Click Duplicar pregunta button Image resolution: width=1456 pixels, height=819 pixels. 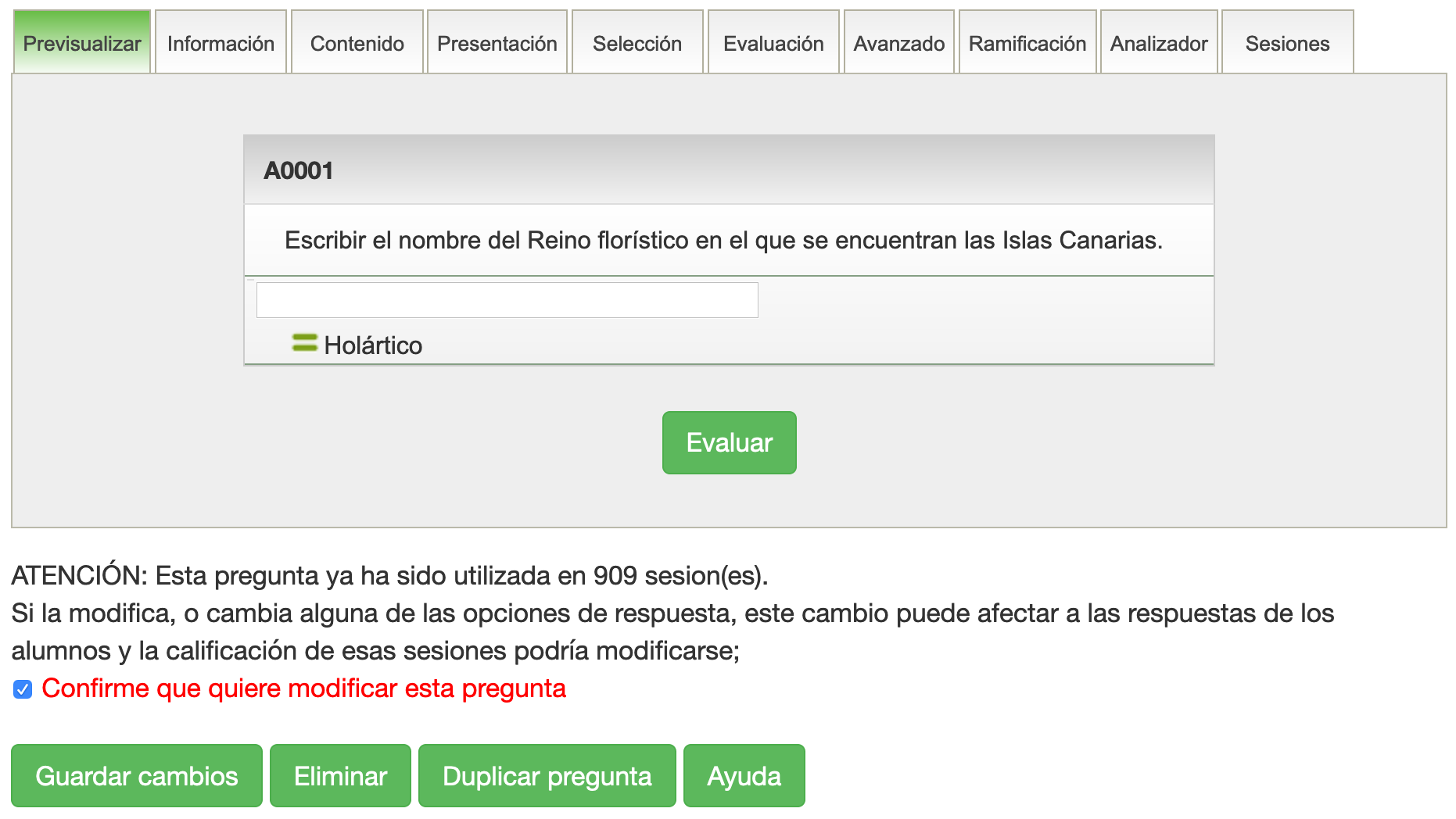click(547, 776)
